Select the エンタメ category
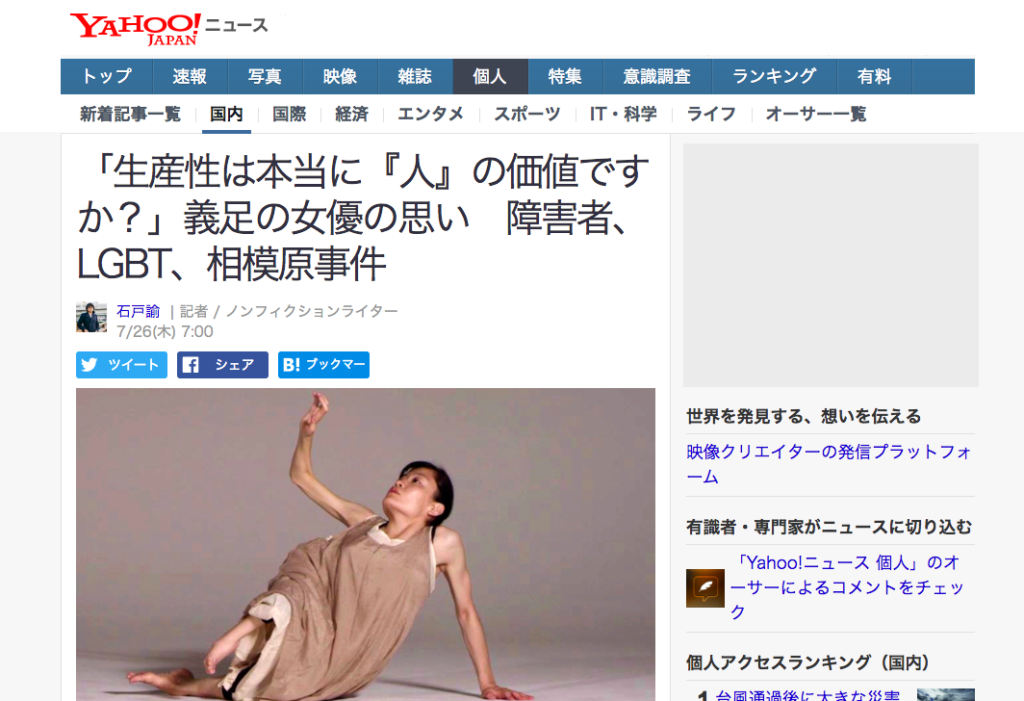1024x701 pixels. [430, 114]
